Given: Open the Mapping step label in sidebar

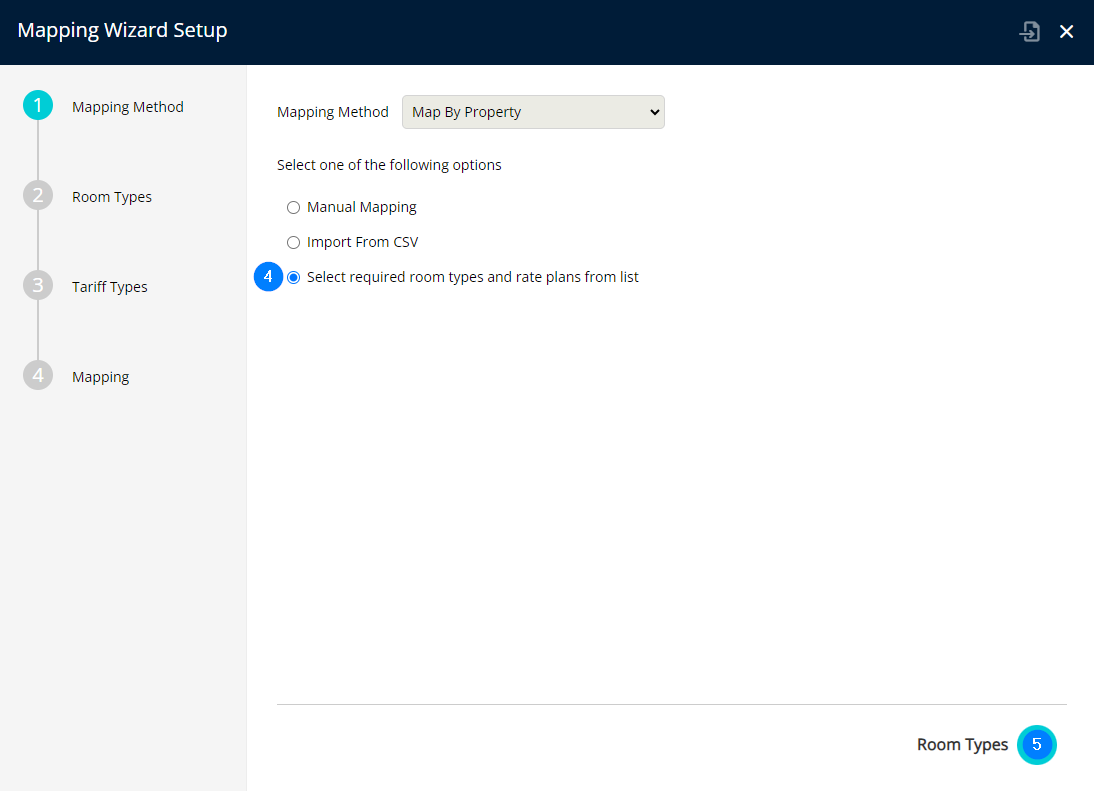Looking at the screenshot, I should pos(101,377).
